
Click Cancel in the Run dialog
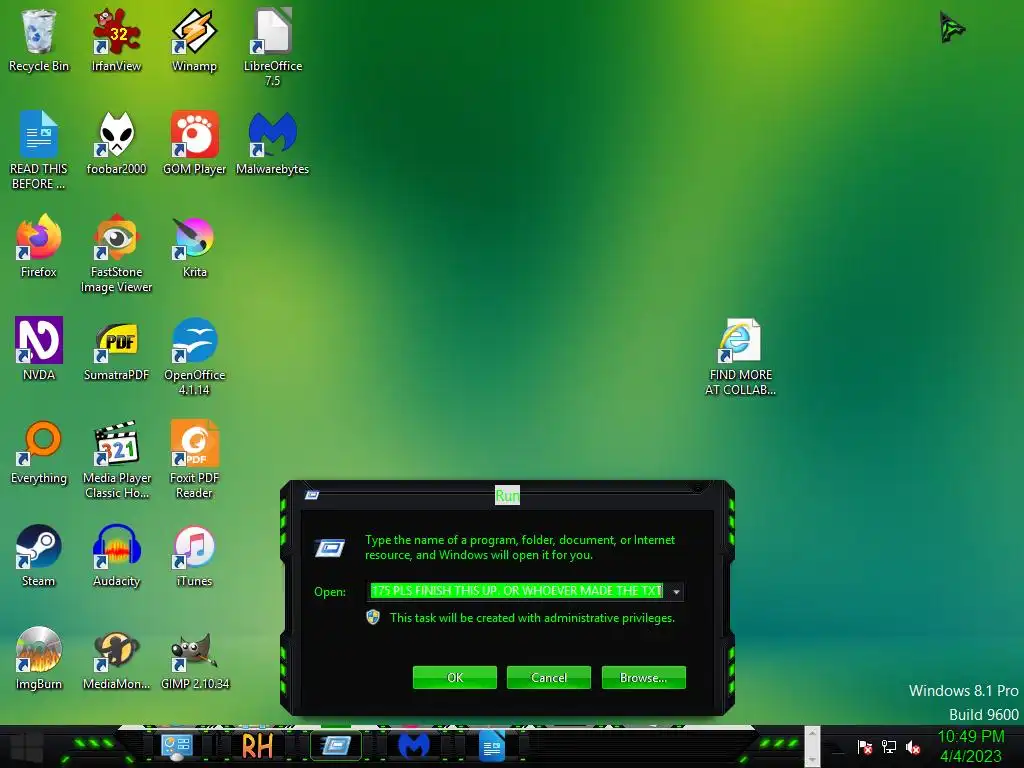(x=549, y=677)
